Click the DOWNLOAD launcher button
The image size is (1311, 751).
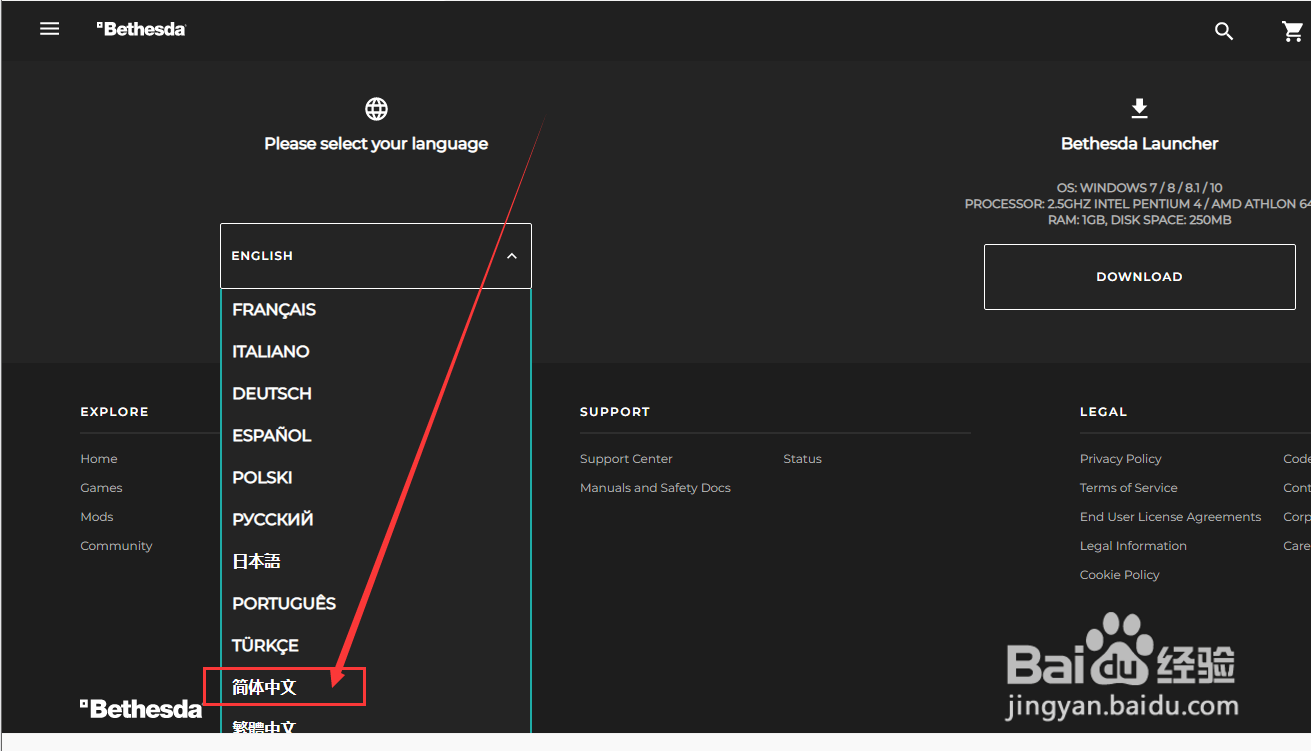pyautogui.click(x=1139, y=277)
